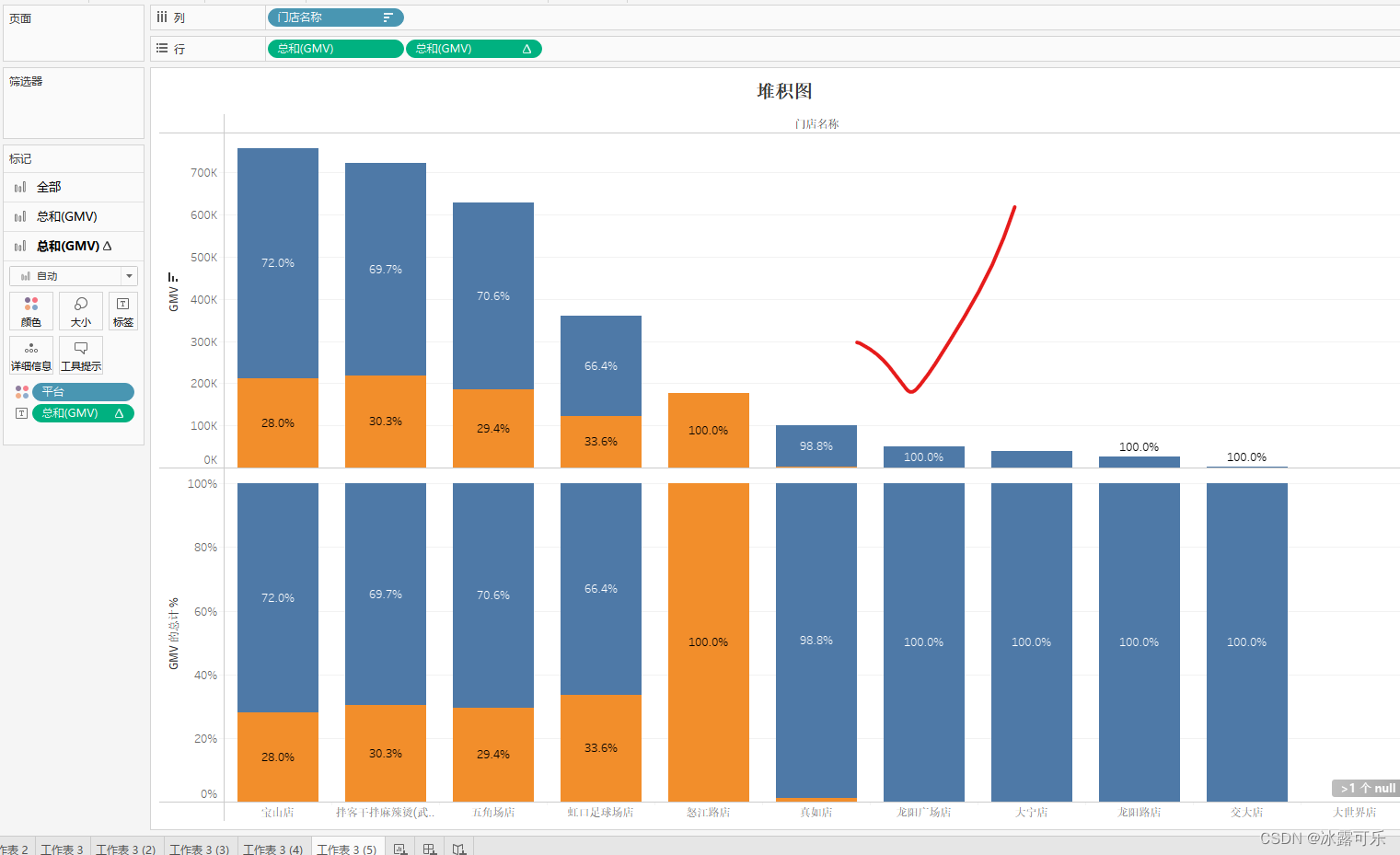Select orange 28.0% segment in 宝山店 top bar

pos(278,423)
